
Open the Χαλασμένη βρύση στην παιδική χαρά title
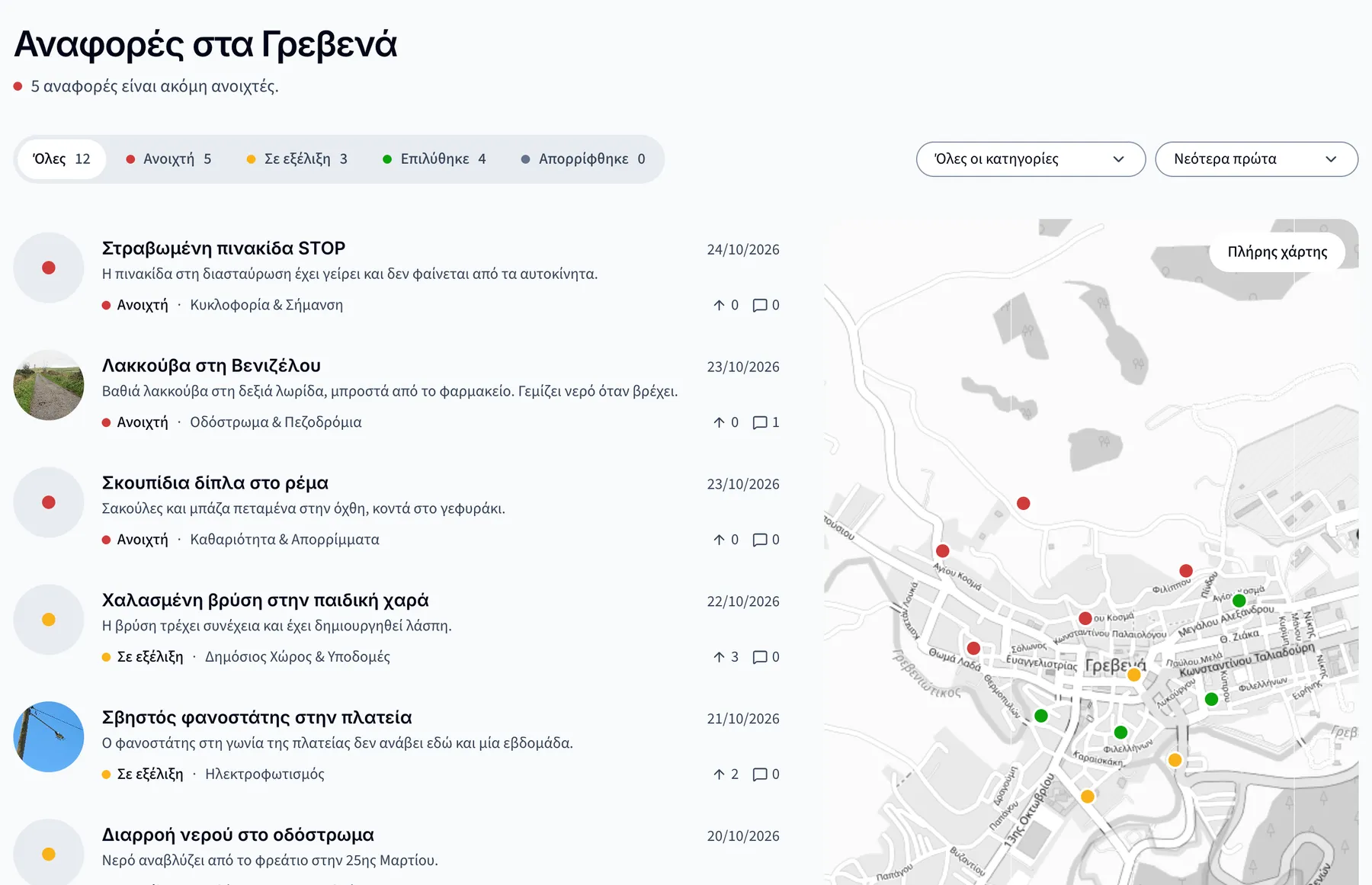coord(265,601)
